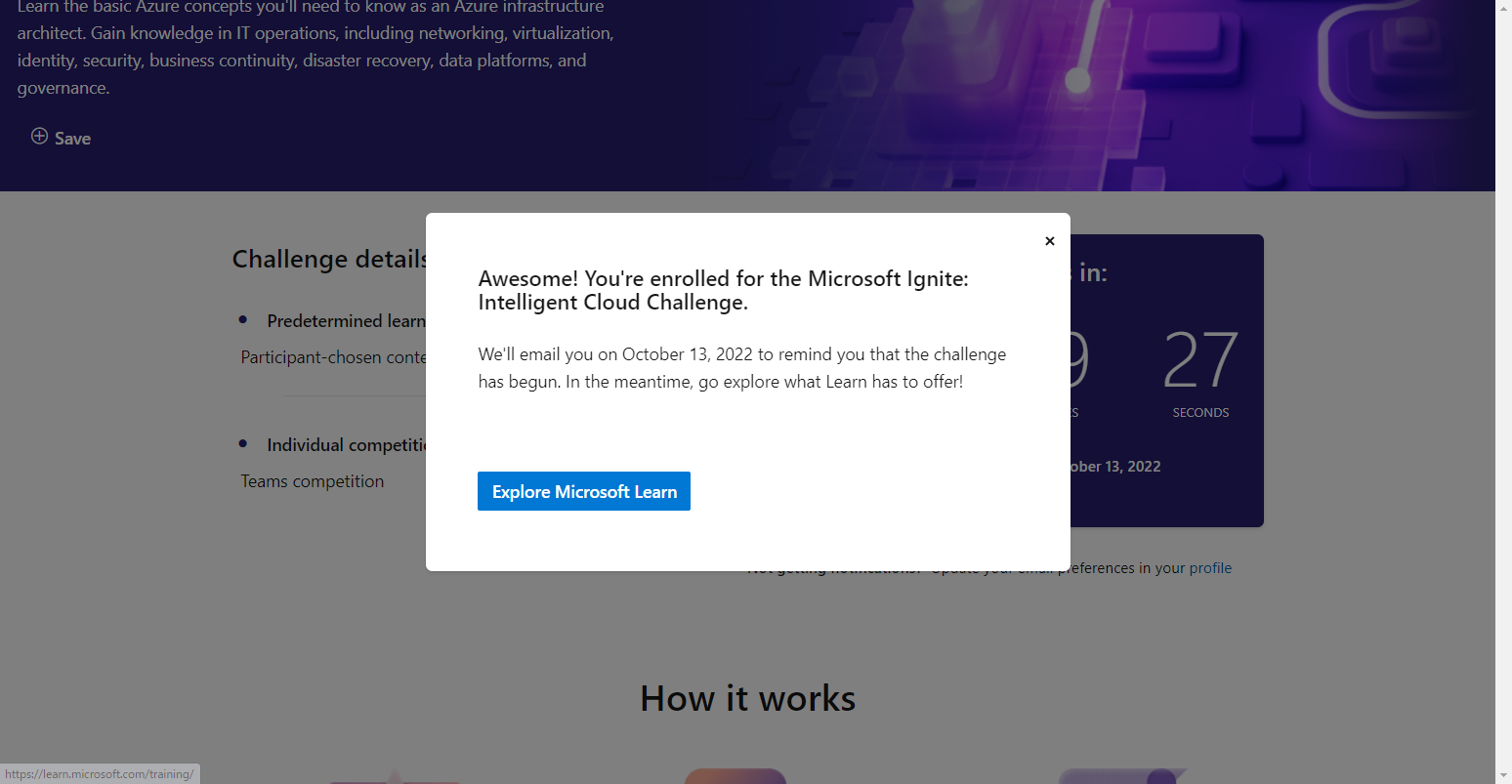
Task: Click the scrollbar up arrow
Action: point(1504,8)
